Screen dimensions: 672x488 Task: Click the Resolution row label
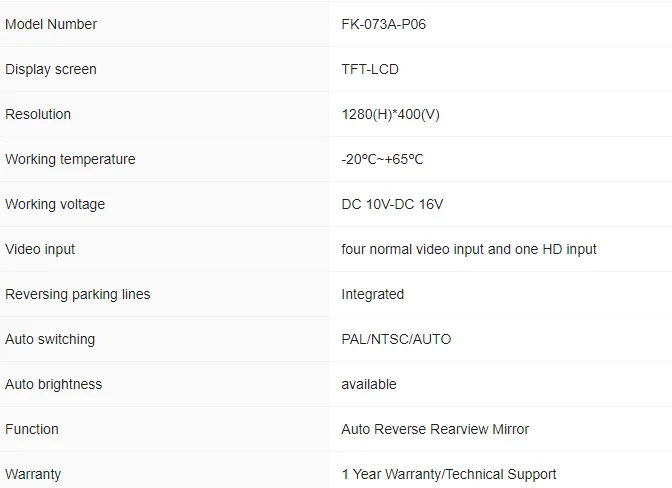[38, 114]
